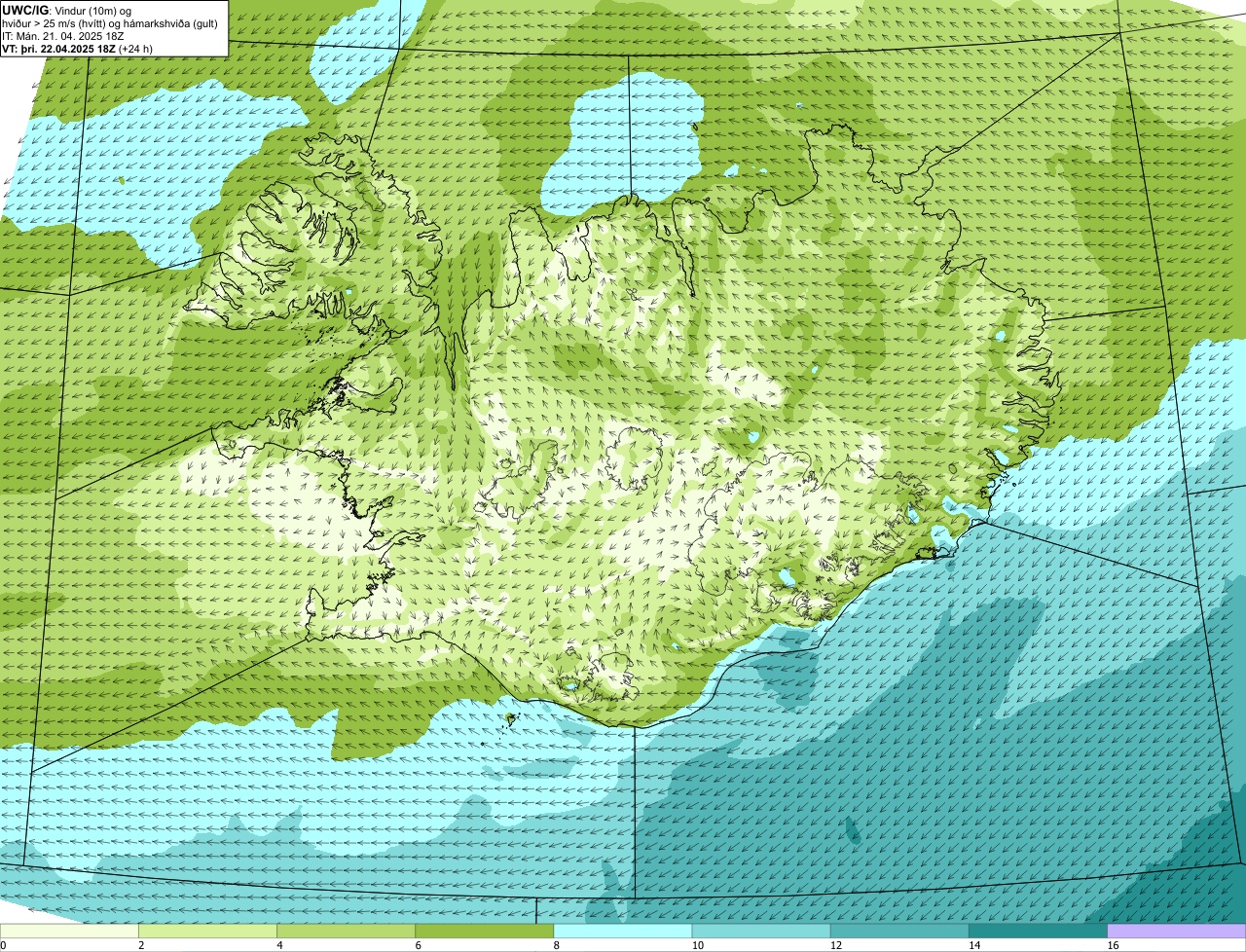The width and height of the screenshot is (1246, 952).
Task: Click the 10–12 m/s turquoise legend swatch
Action: pos(761,931)
